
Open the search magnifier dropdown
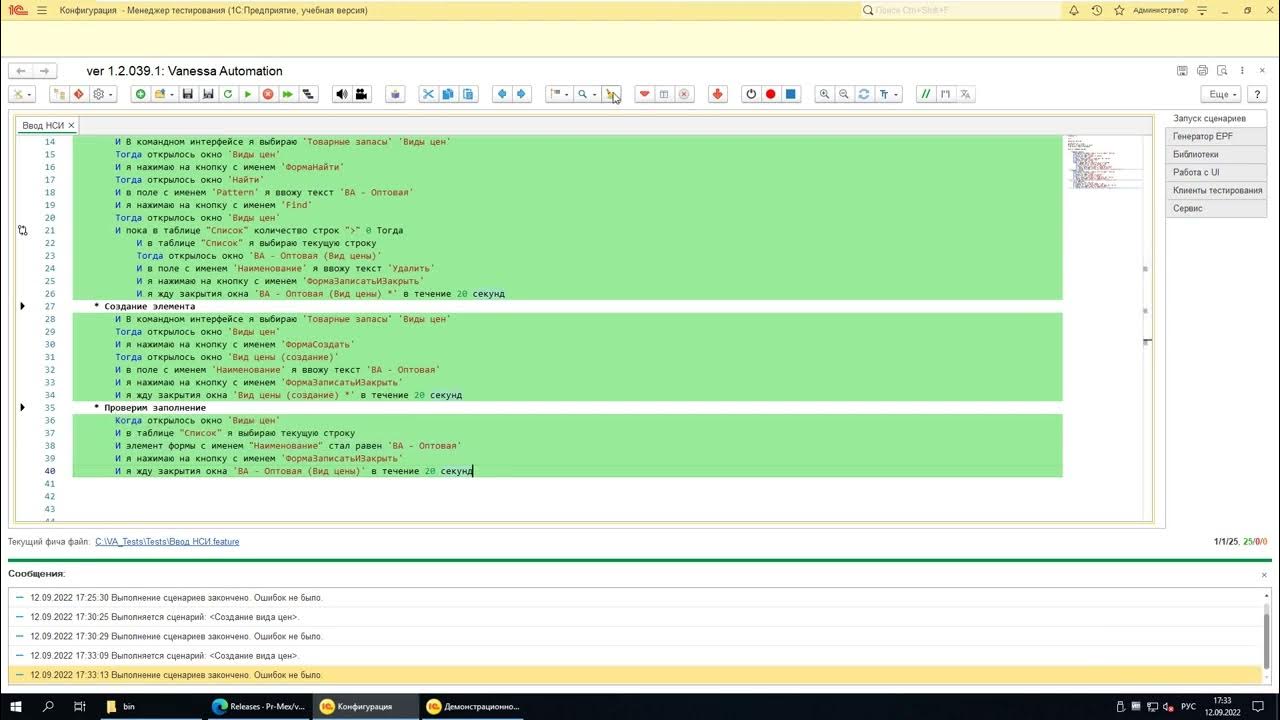pyautogui.click(x=586, y=94)
